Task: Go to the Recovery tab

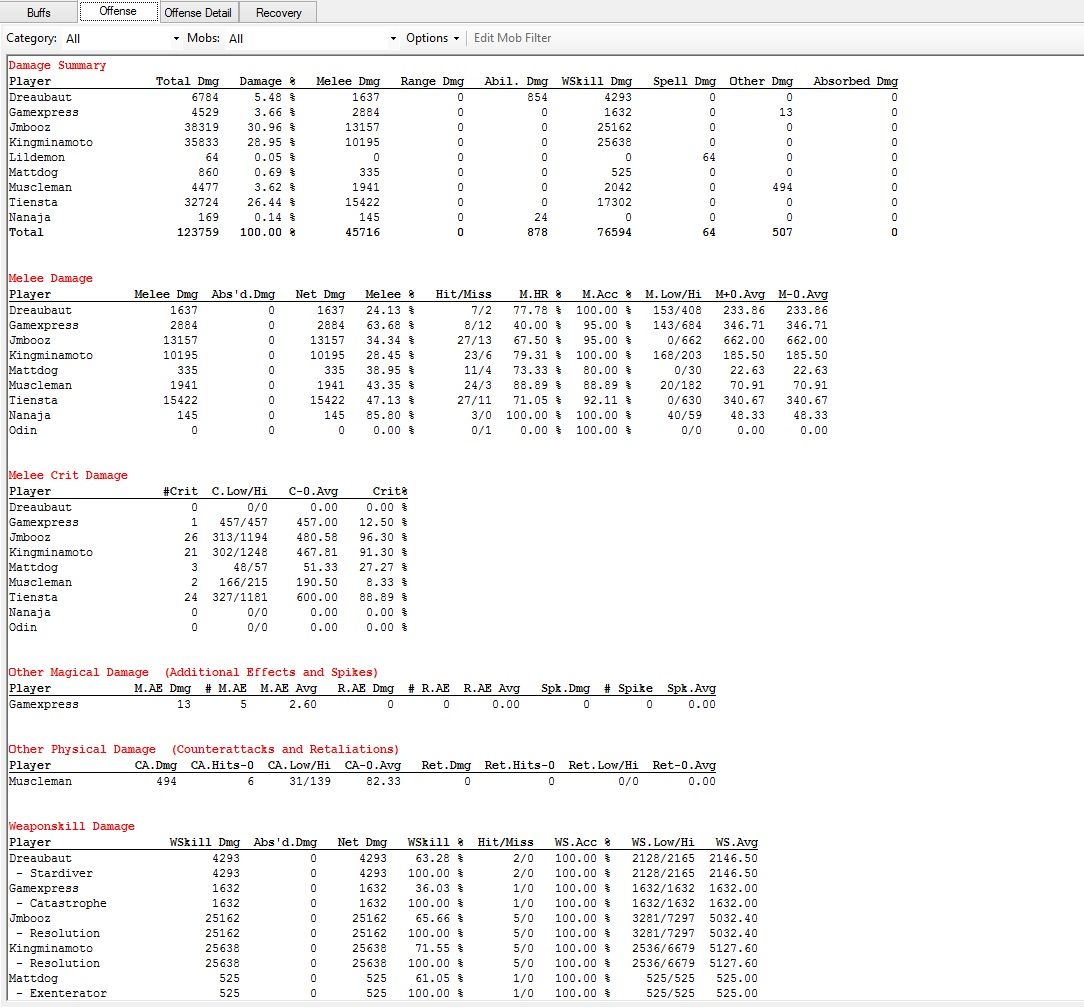Action: (x=278, y=13)
